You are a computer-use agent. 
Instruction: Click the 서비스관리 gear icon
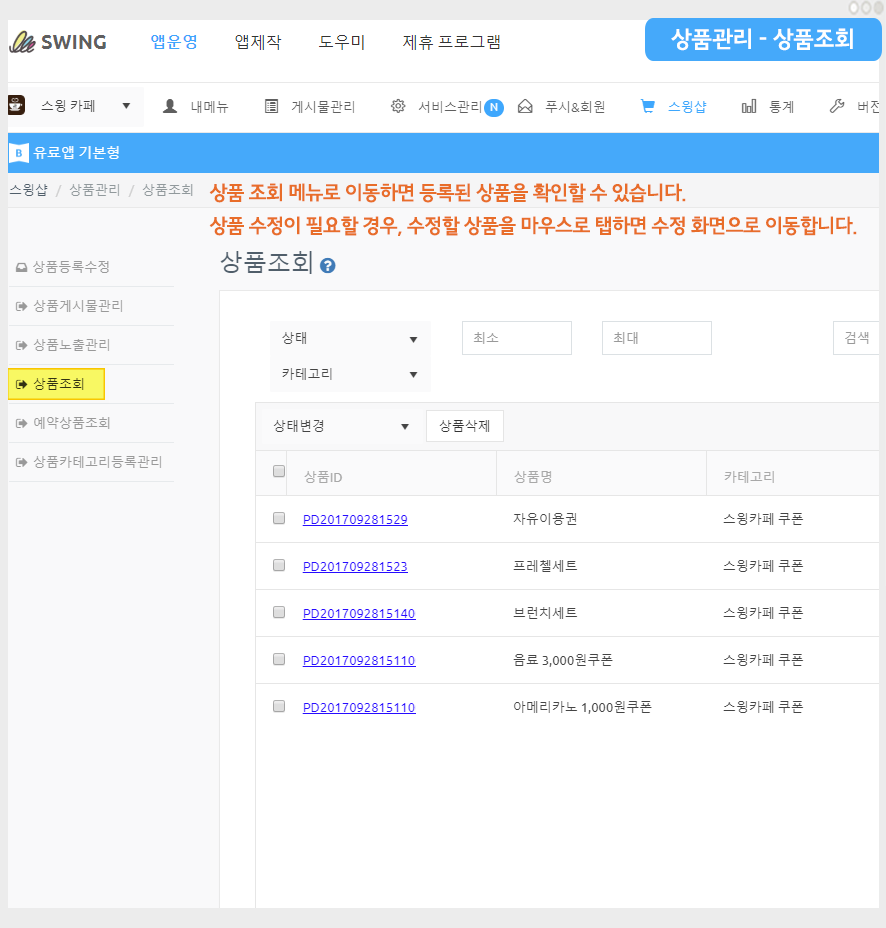(398, 106)
